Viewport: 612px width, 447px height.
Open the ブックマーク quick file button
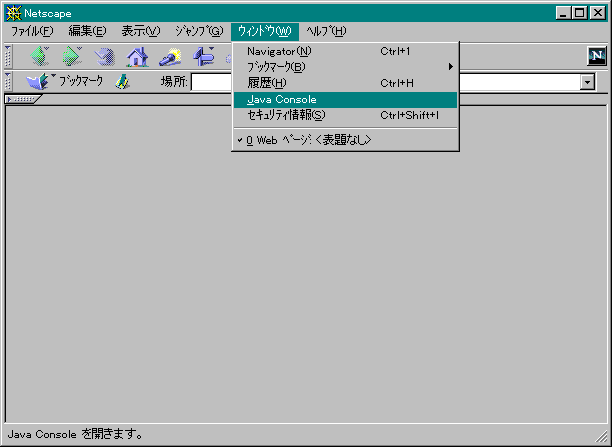[64, 81]
